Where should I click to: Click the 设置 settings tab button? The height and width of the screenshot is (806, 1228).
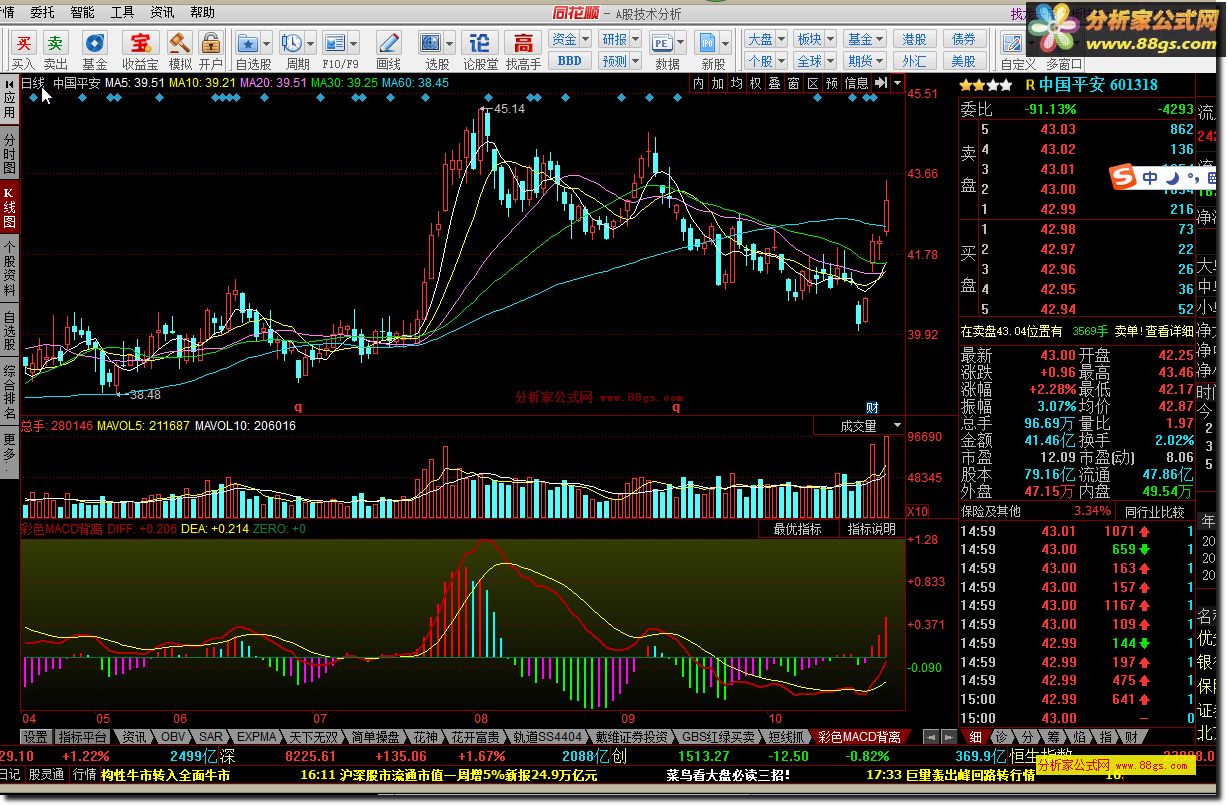[x=36, y=737]
